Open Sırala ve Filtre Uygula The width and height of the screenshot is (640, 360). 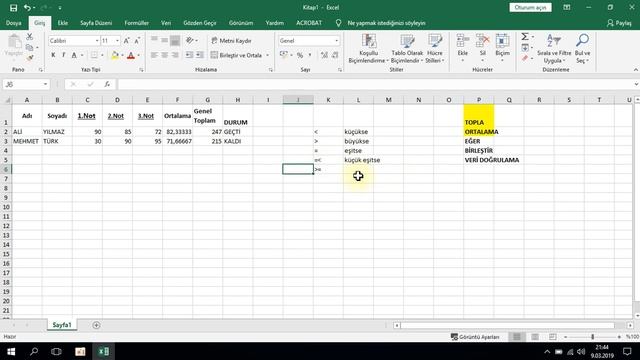554,49
